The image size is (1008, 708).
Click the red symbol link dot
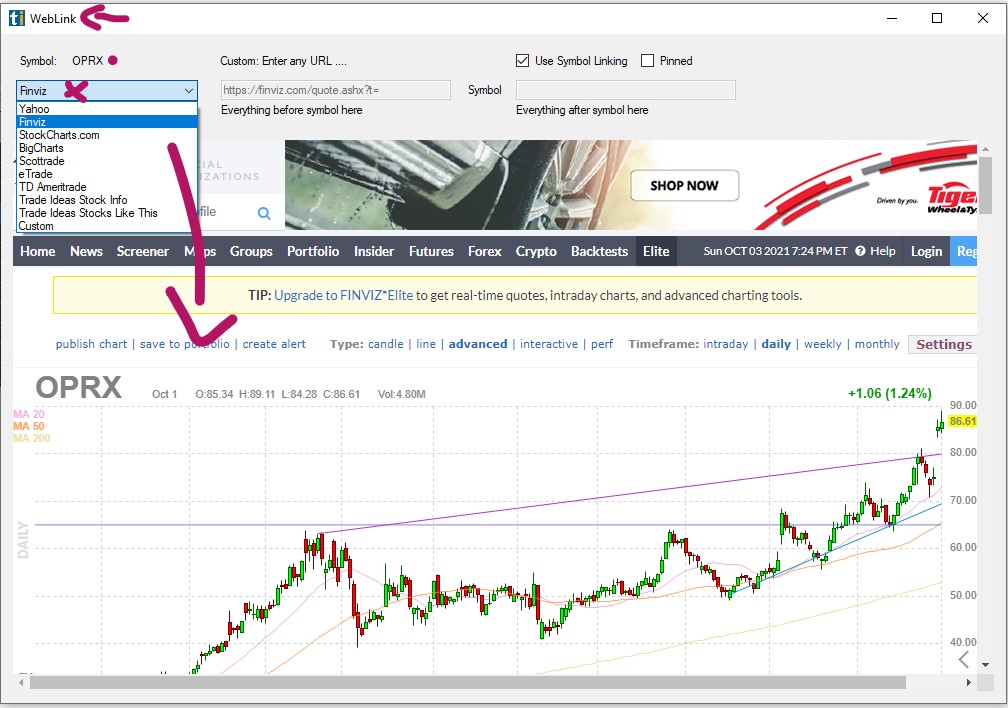pyautogui.click(x=113, y=60)
